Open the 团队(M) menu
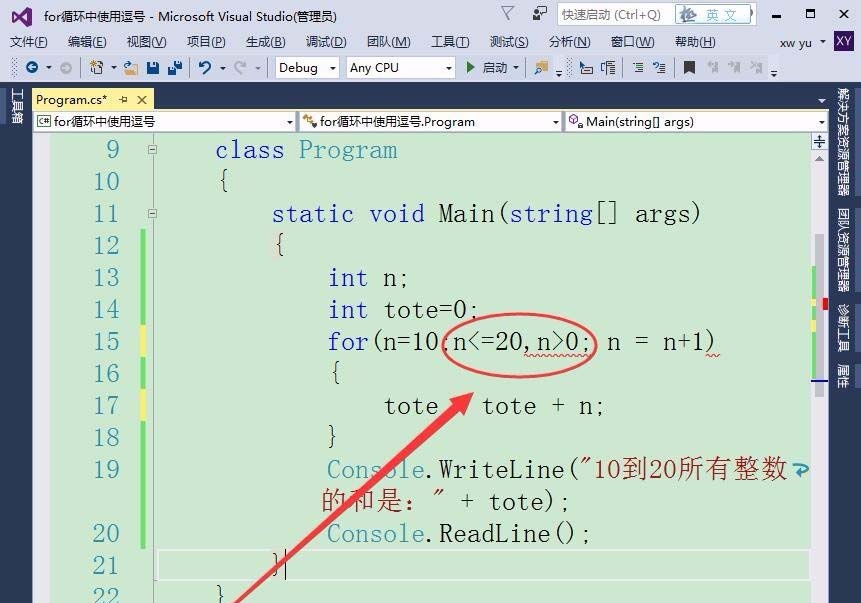Viewport: 861px width, 603px height. (388, 42)
